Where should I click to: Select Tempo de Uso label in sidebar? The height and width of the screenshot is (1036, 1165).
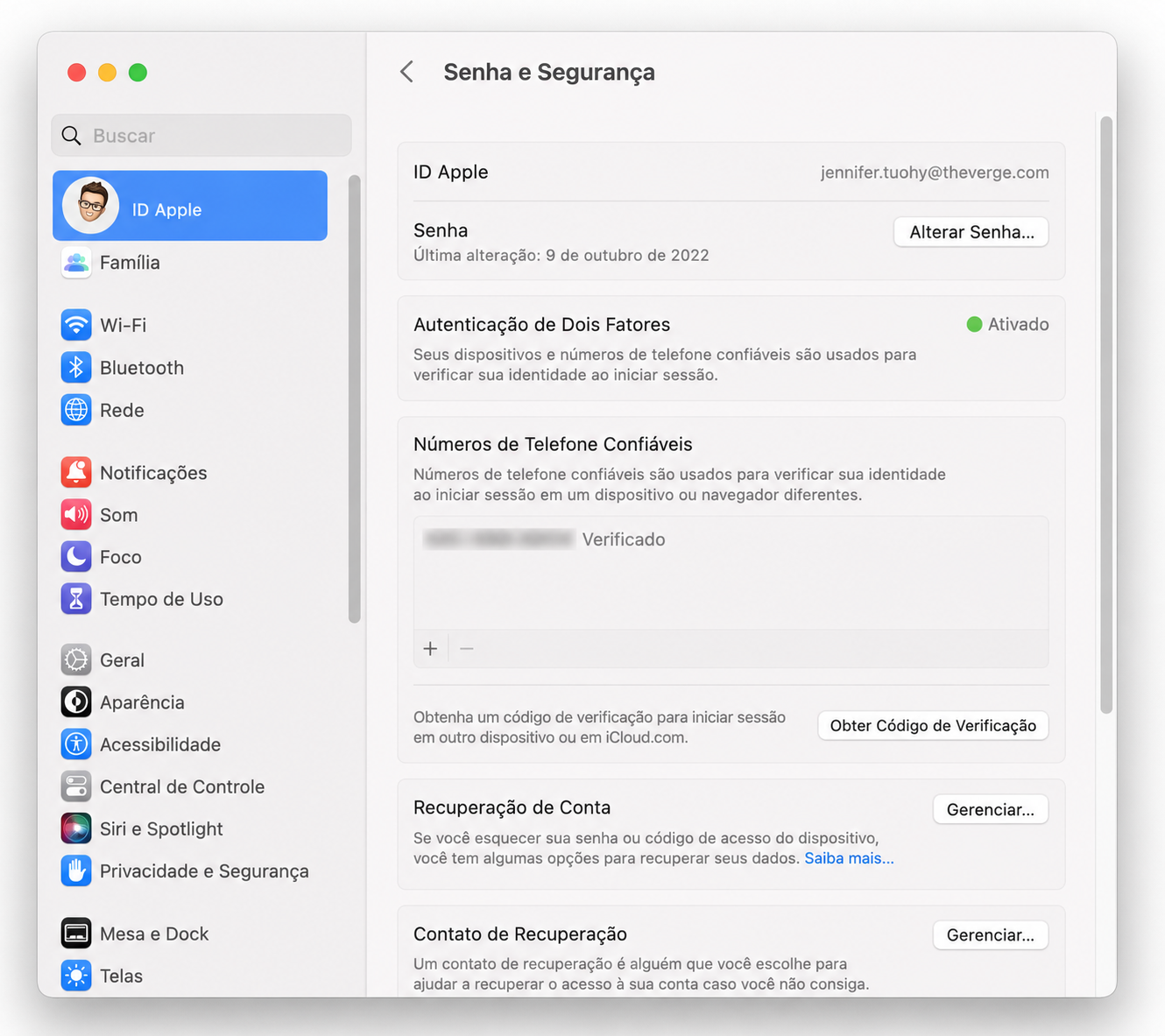pos(161,599)
